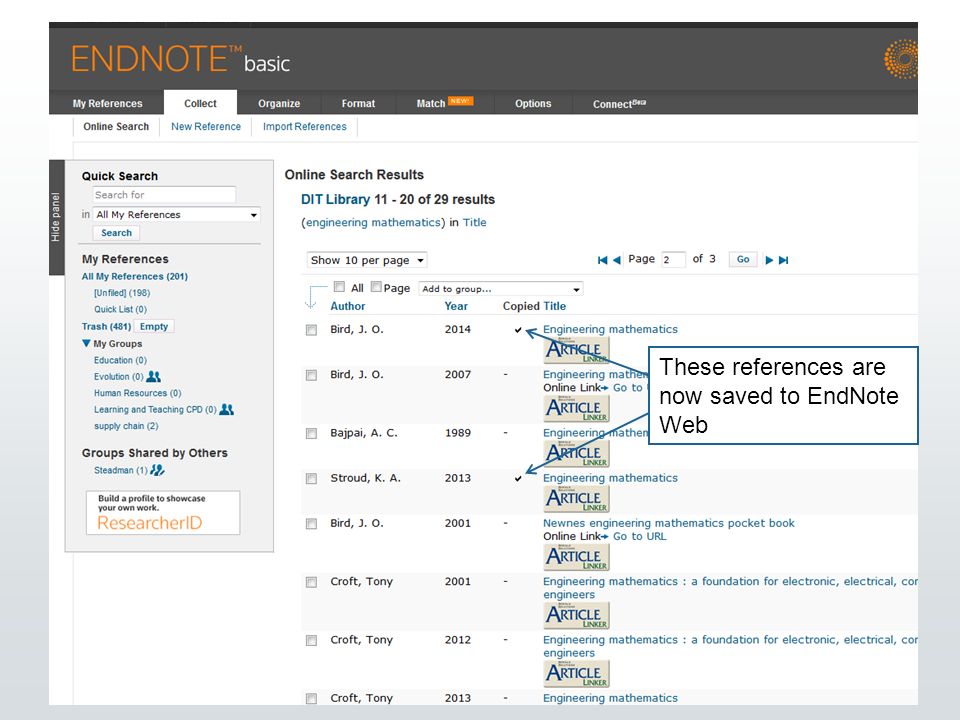Open the Format tab
This screenshot has width=960, height=720.
pyautogui.click(x=358, y=103)
